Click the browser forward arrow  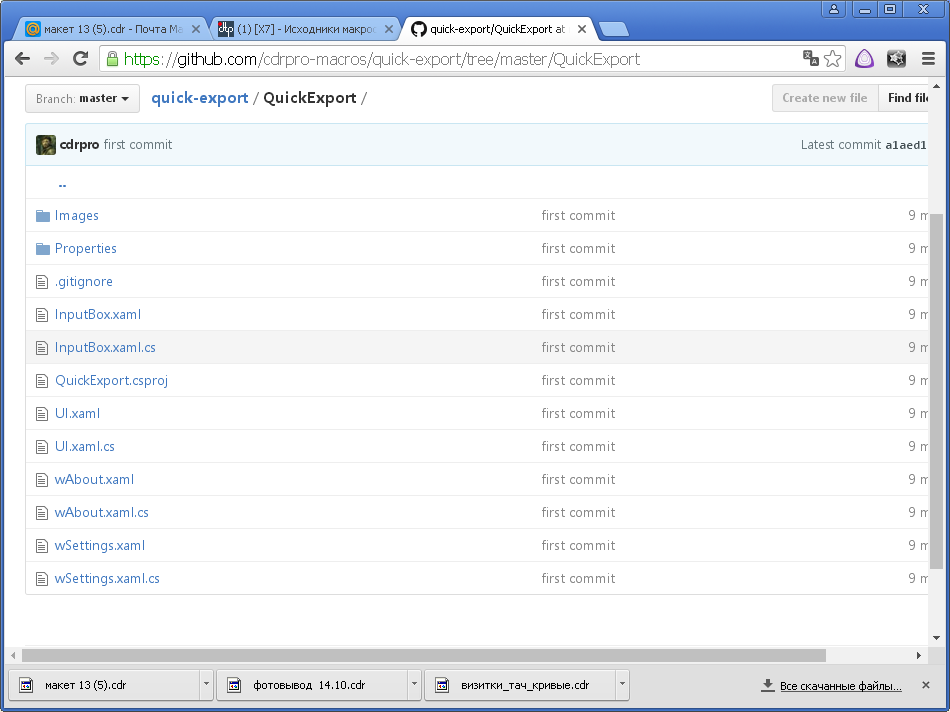(x=51, y=59)
